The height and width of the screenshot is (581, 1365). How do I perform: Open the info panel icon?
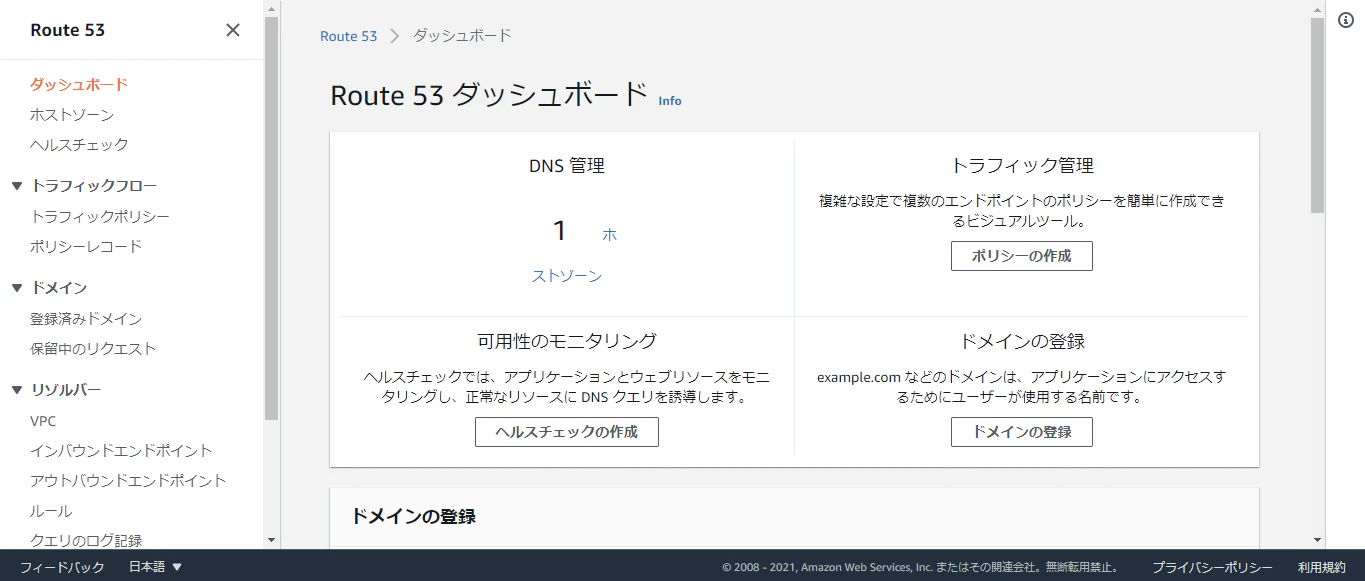(x=1346, y=21)
